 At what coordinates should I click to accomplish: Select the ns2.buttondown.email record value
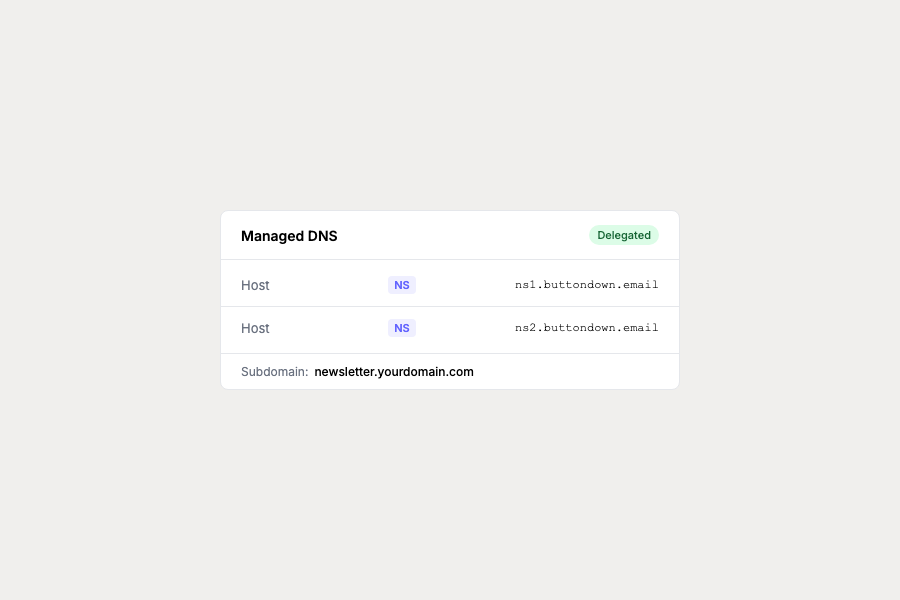click(586, 327)
